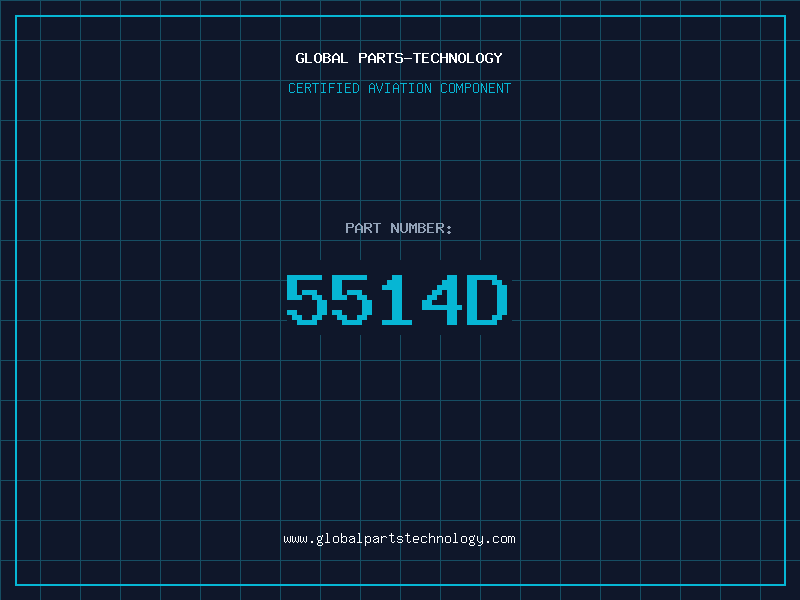
Task: Select the CERTIFIED AVIATION COMPONENT subtitle
Action: click(399, 88)
